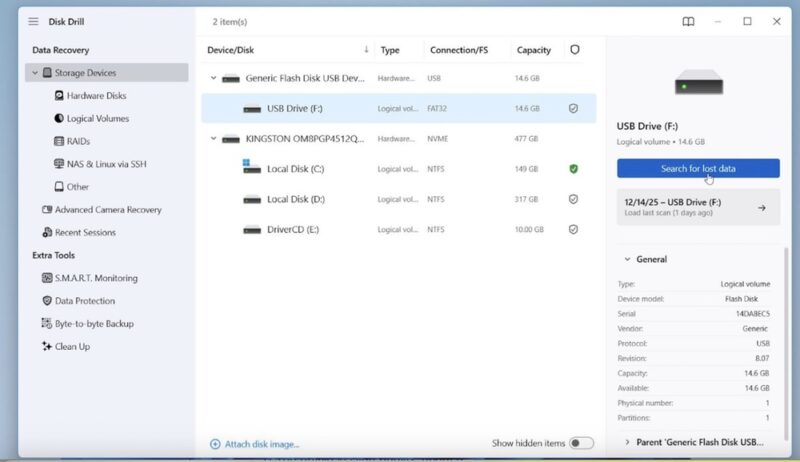Open Recent Sessions in sidebar
The height and width of the screenshot is (462, 800).
84,233
